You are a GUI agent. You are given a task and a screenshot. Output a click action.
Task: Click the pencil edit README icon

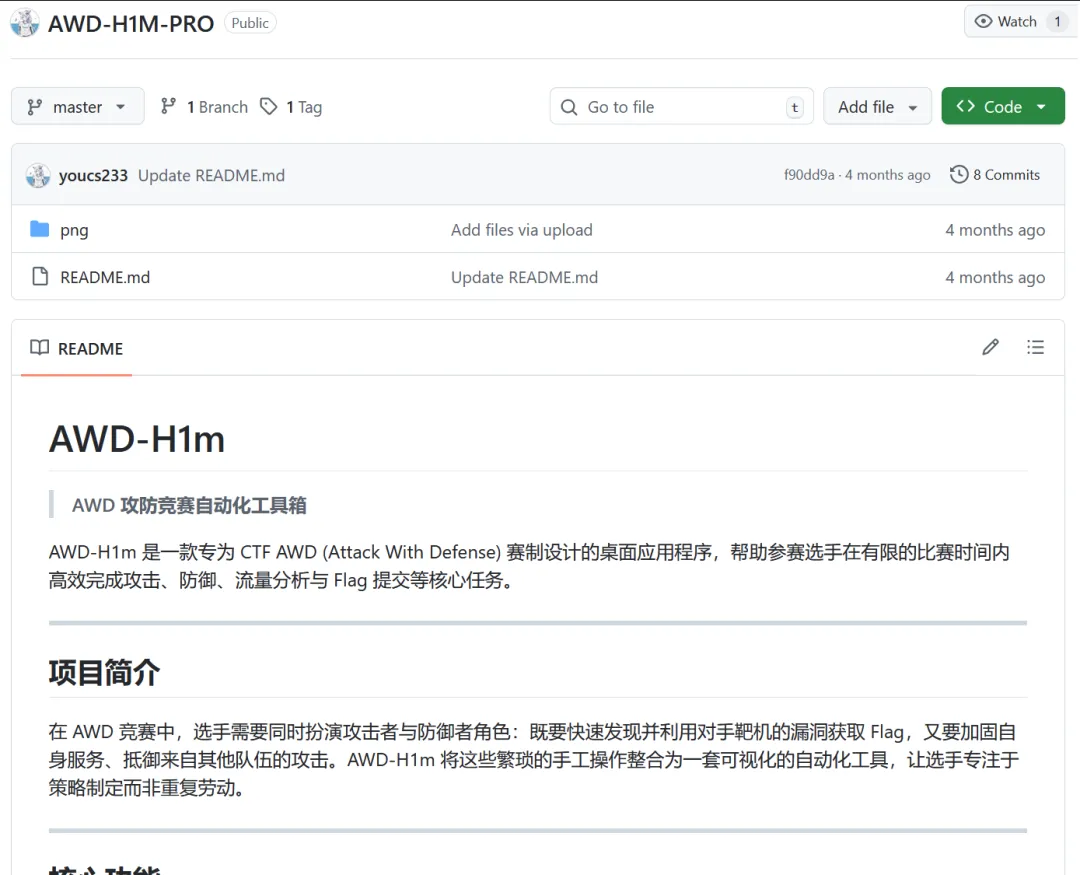pyautogui.click(x=990, y=347)
